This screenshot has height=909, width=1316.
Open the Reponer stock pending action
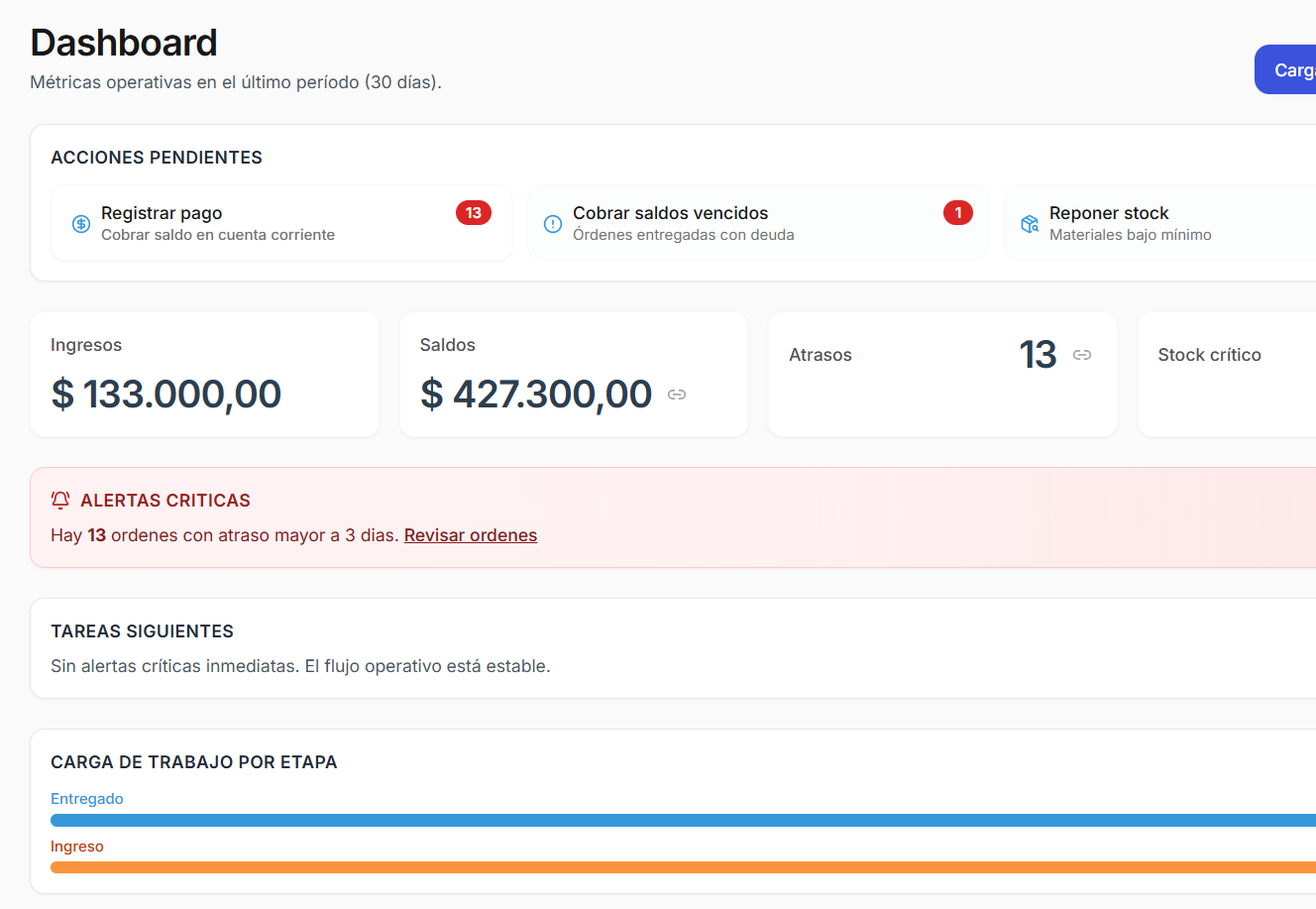click(x=1160, y=223)
